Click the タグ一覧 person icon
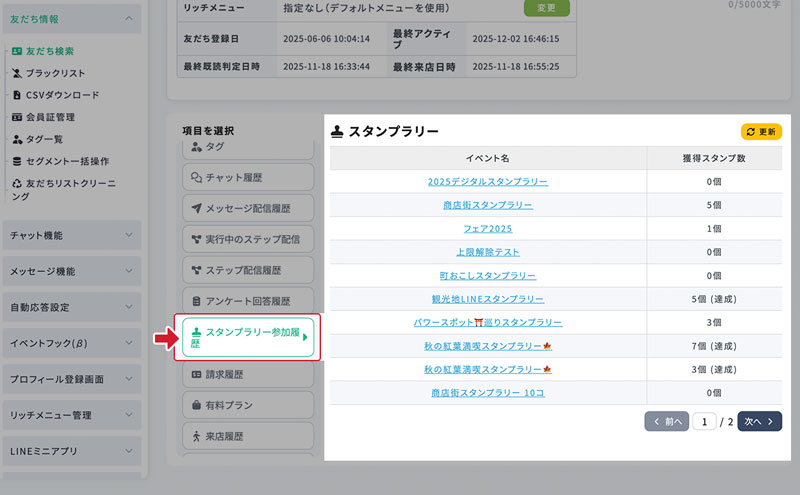The width and height of the screenshot is (800, 495). click(x=16, y=139)
